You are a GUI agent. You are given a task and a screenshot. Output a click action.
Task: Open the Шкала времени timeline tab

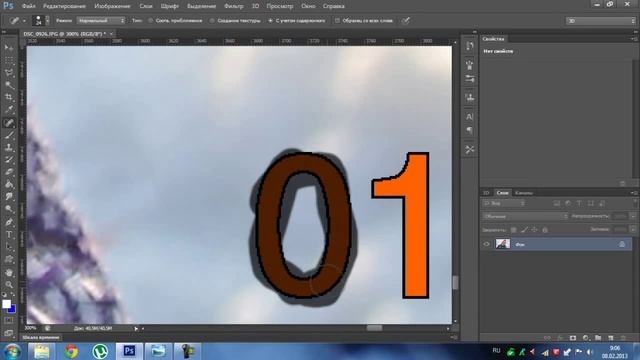coord(41,338)
